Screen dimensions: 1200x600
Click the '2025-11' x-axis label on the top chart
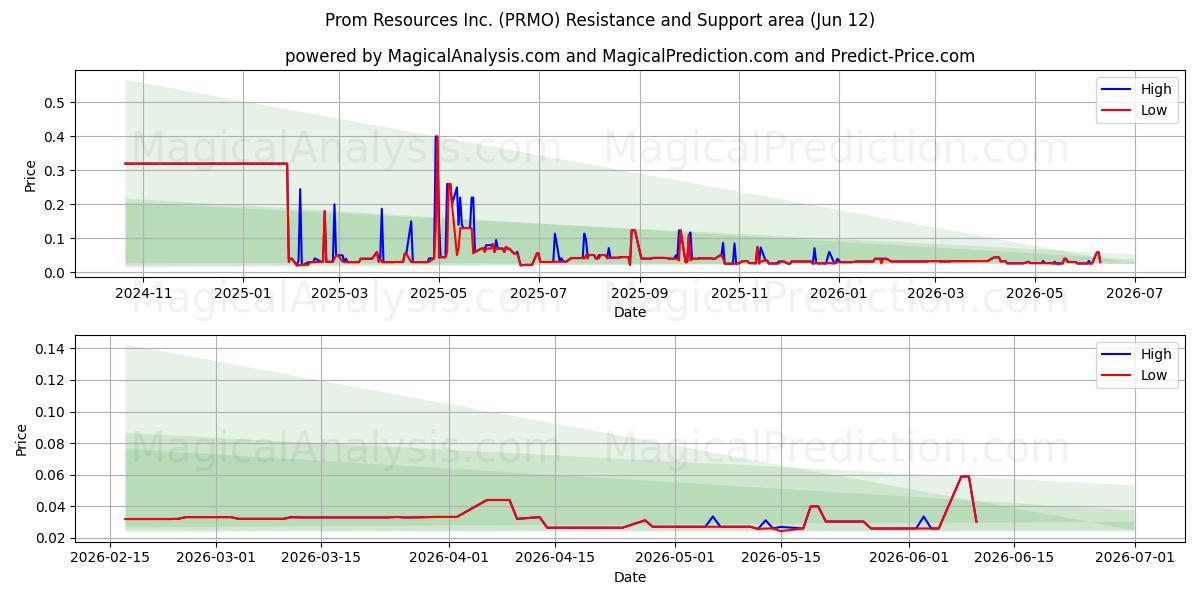pyautogui.click(x=741, y=293)
